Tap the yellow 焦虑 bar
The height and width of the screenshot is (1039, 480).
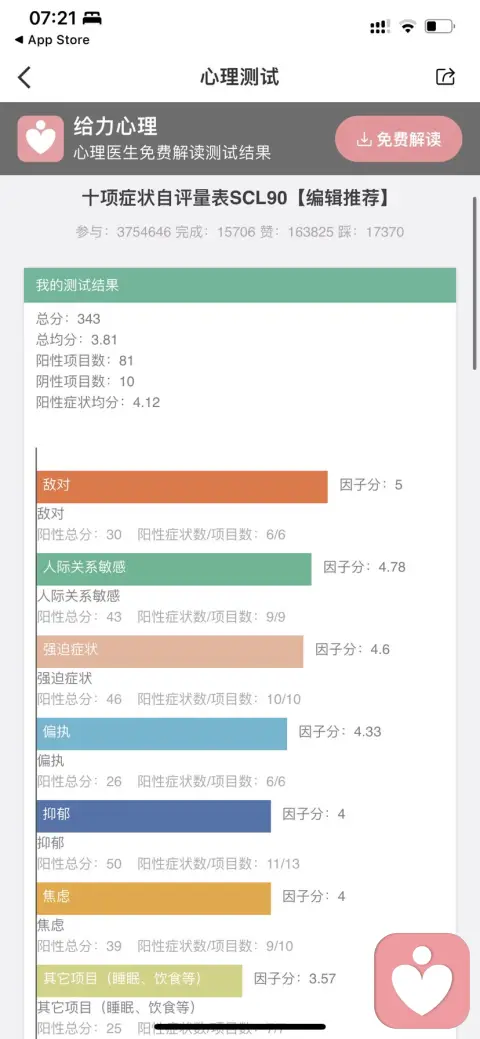(154, 899)
